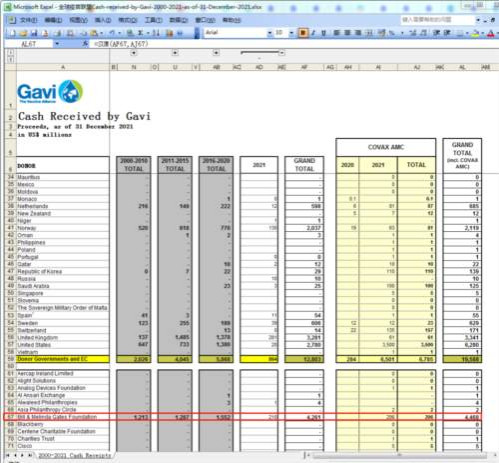
Task: Select the Donor Governments and EC cell
Action: (63, 359)
